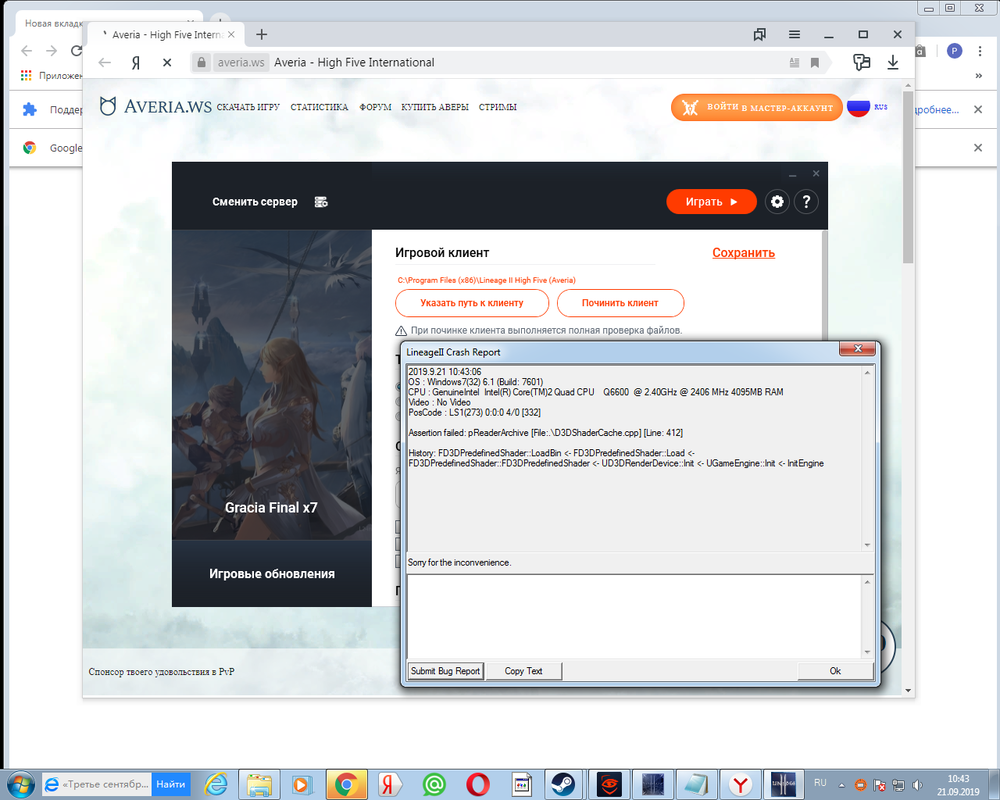This screenshot has width=1000, height=800.
Task: Open a new browser tab
Action: tap(262, 34)
